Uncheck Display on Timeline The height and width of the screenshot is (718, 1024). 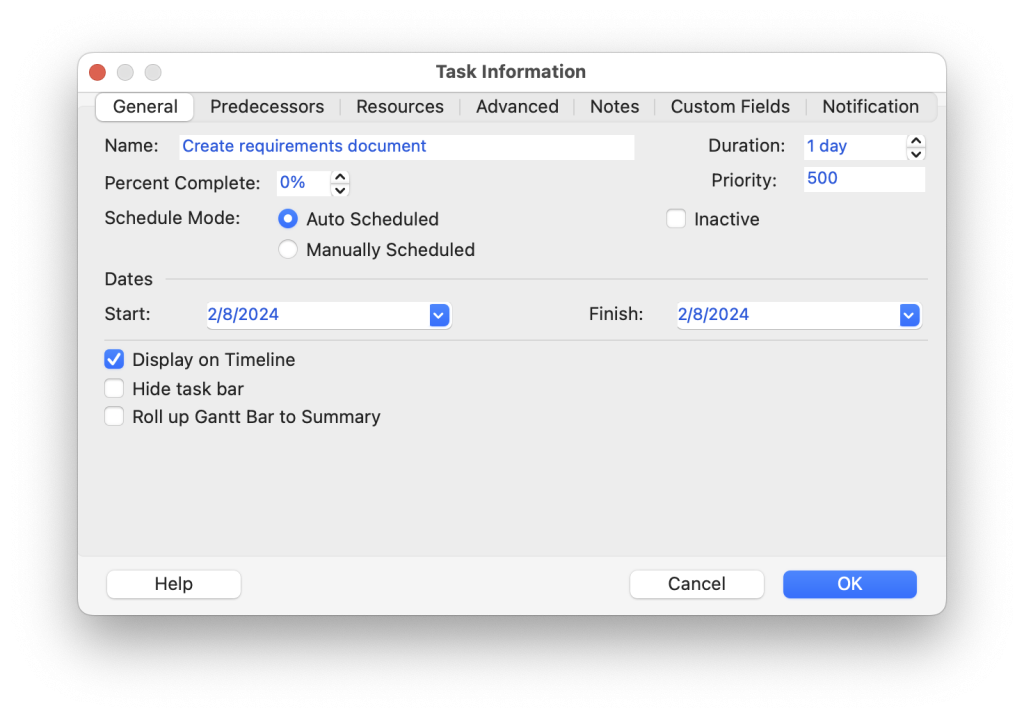[x=114, y=359]
